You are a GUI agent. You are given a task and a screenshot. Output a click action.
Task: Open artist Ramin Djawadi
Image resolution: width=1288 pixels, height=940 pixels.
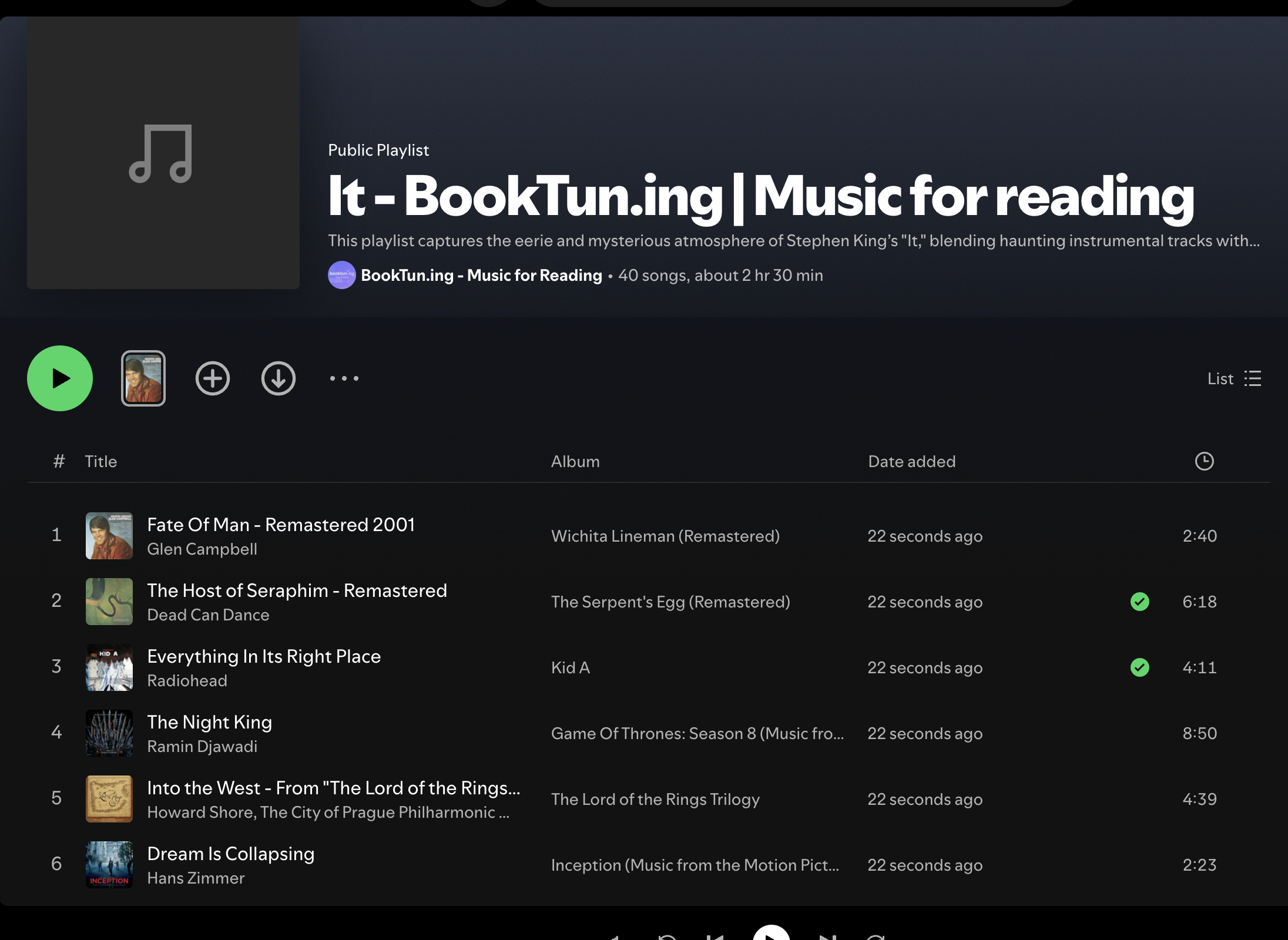[x=202, y=746]
